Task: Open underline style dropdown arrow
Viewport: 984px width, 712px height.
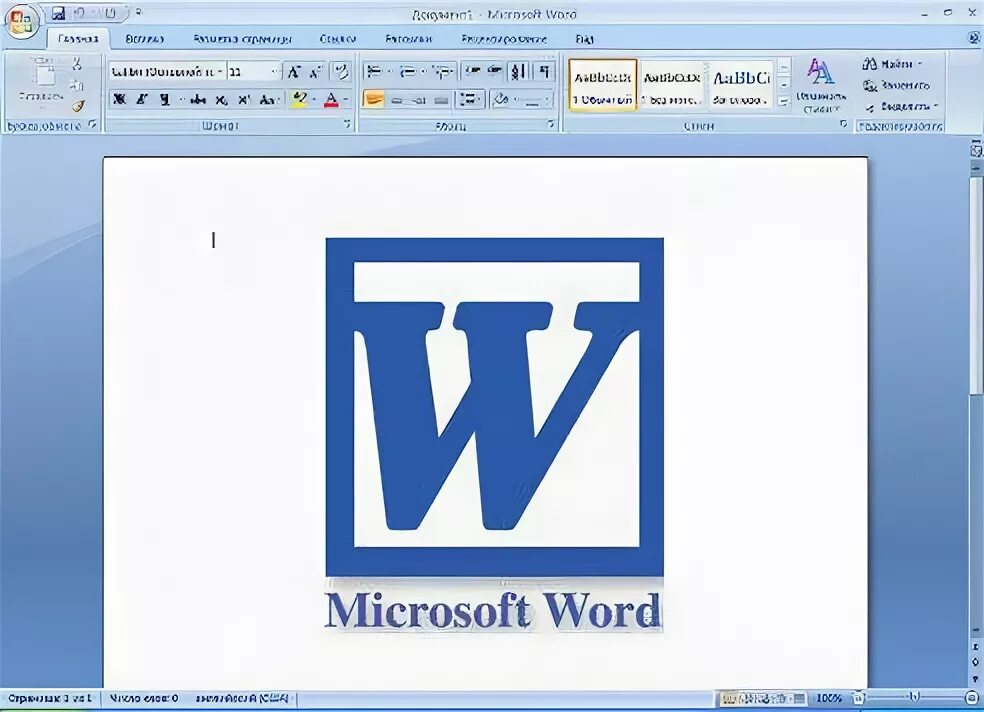Action: (182, 100)
